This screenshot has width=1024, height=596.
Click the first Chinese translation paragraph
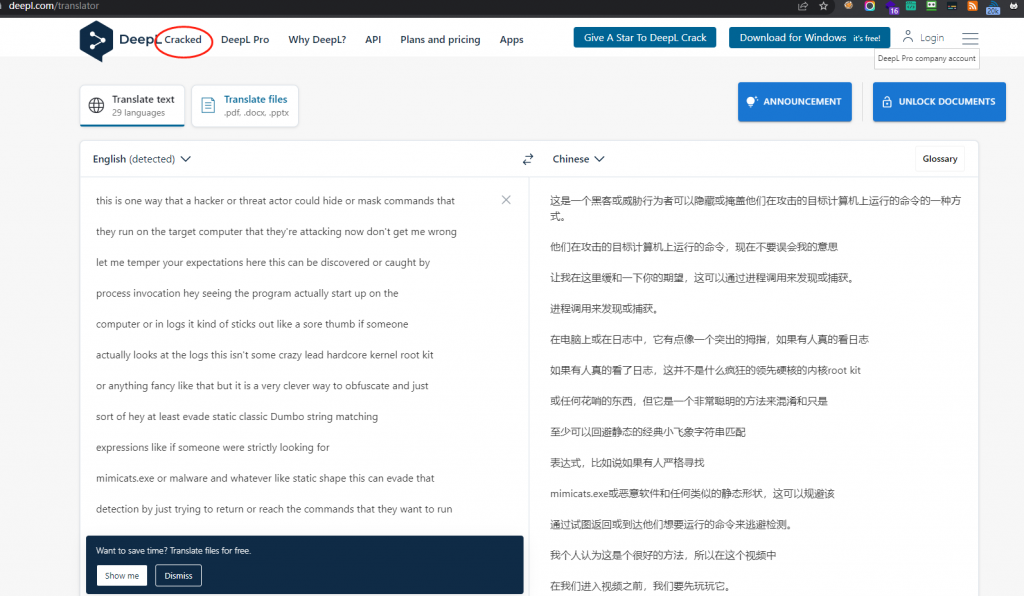[x=756, y=208]
